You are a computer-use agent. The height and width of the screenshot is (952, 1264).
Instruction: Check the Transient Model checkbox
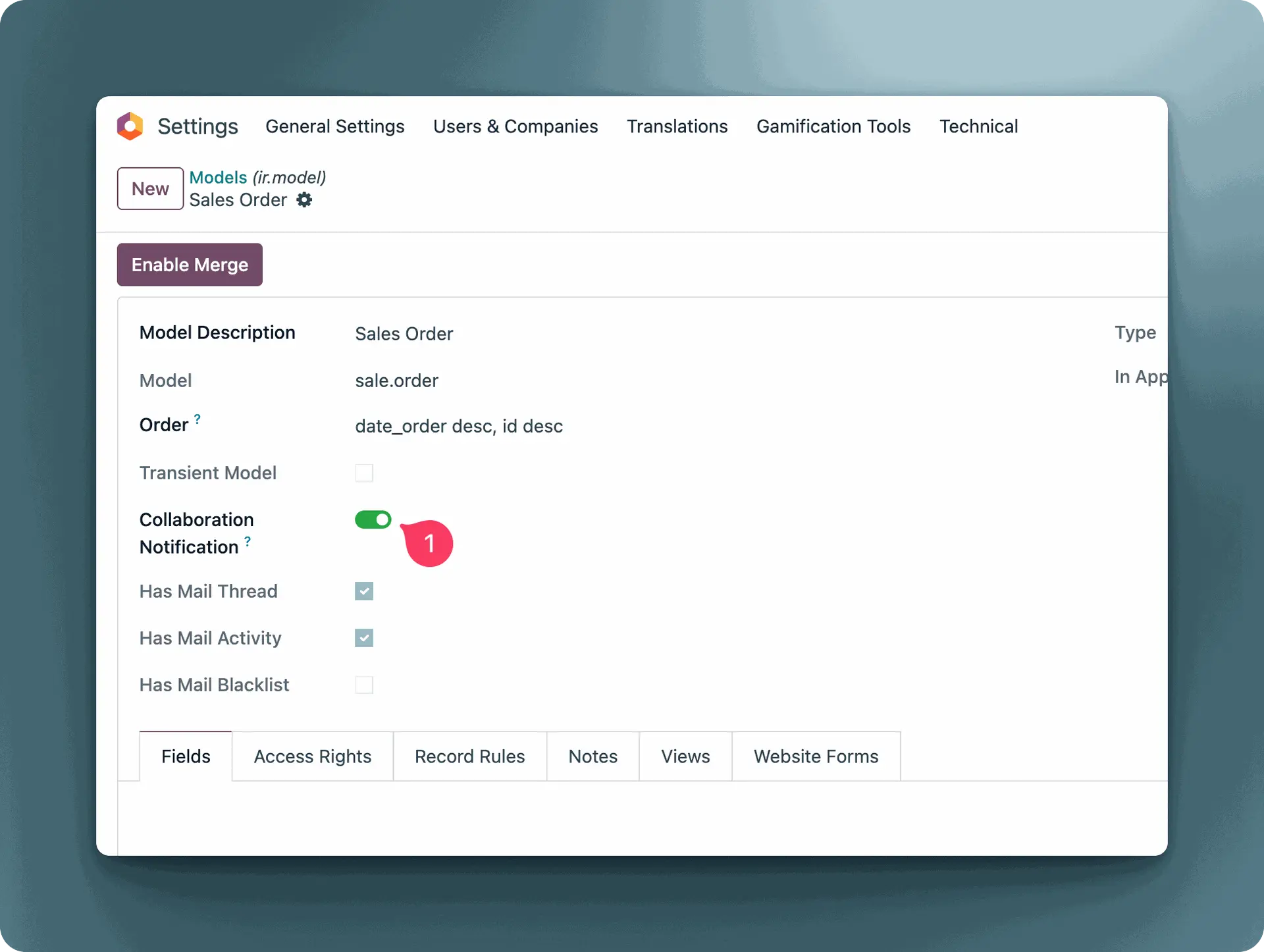point(364,473)
